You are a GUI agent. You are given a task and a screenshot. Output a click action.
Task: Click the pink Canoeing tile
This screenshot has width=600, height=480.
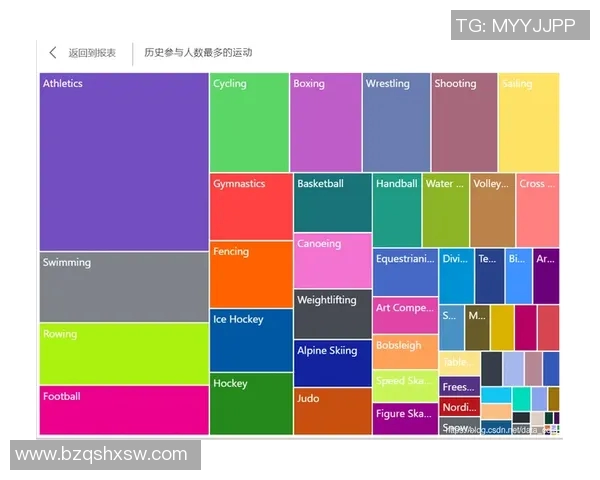(333, 261)
